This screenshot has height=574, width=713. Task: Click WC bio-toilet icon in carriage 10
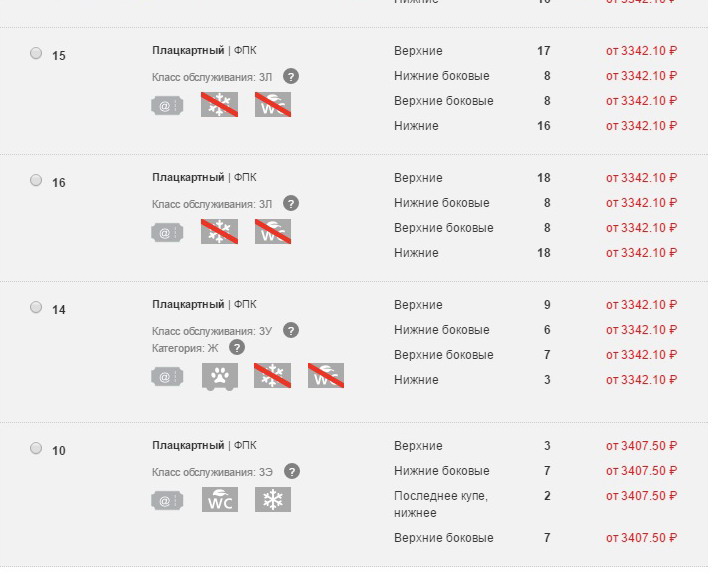pos(219,500)
